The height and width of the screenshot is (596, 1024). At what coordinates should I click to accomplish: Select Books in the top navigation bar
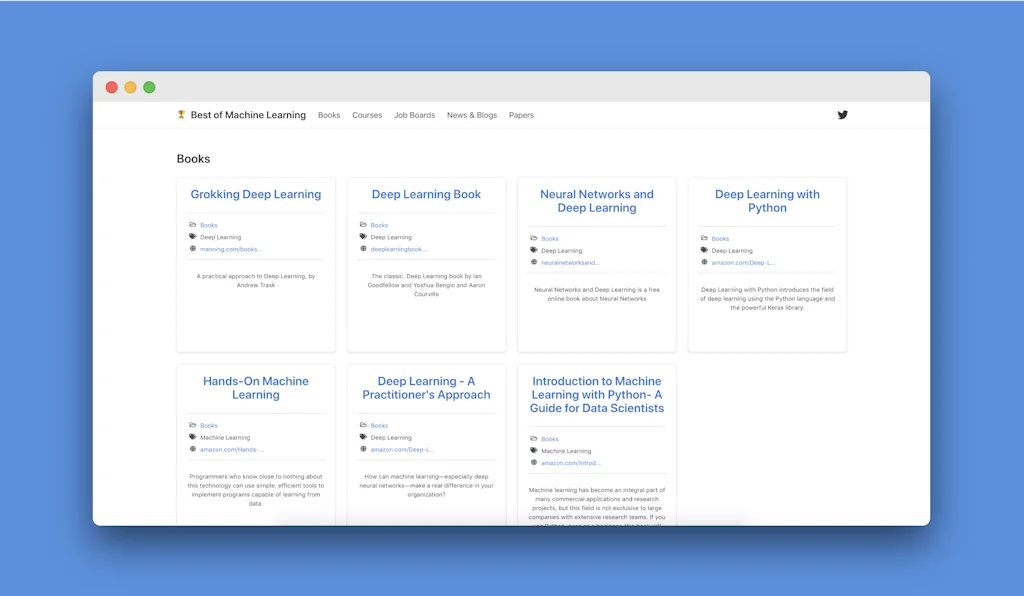pos(329,115)
